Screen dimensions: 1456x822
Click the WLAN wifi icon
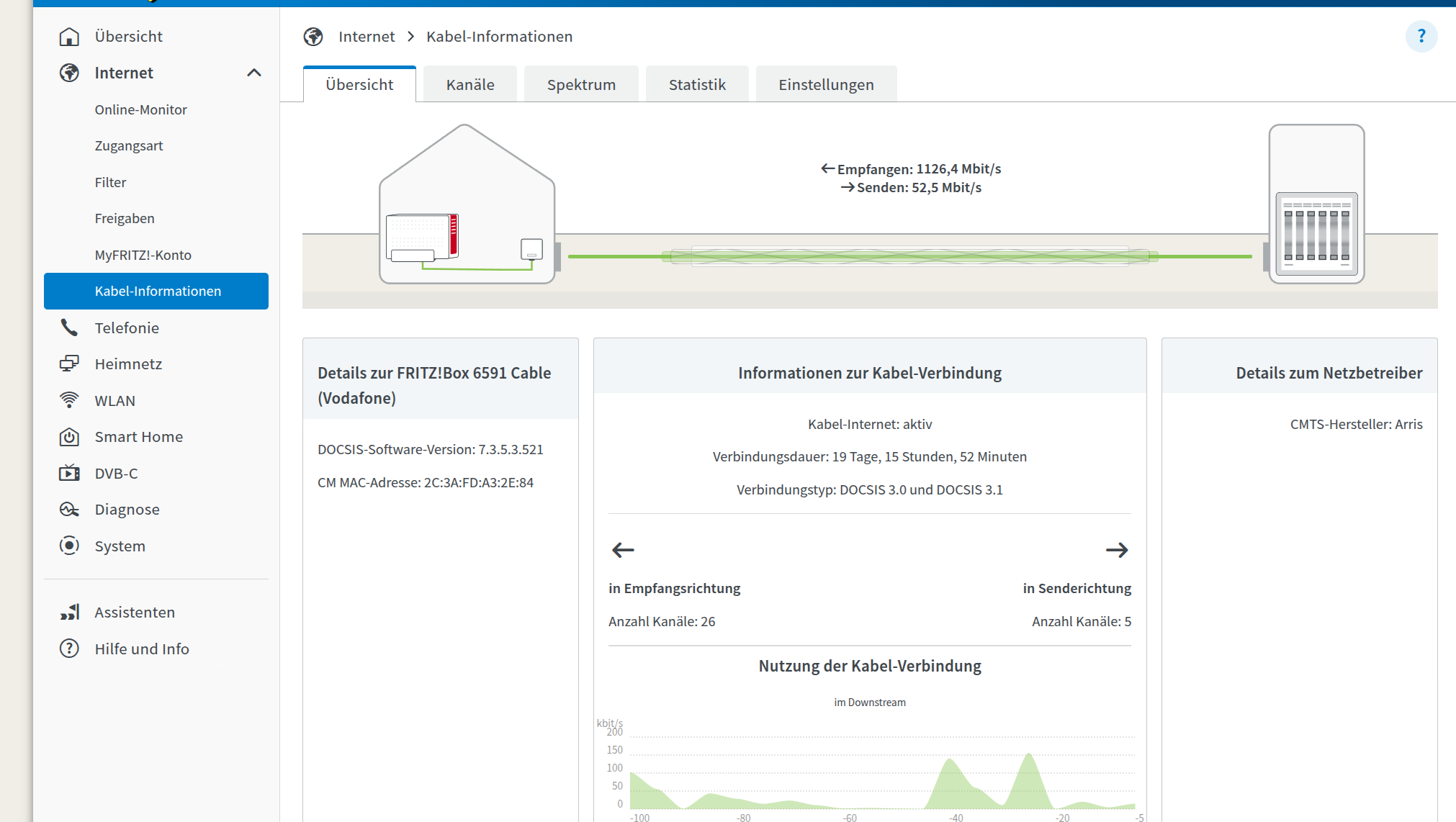tap(69, 400)
